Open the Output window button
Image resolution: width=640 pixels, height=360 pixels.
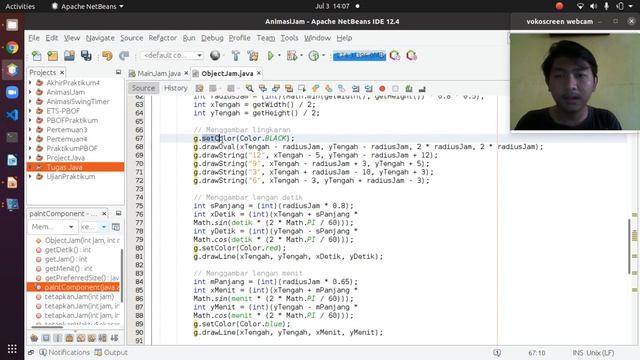click(x=111, y=352)
